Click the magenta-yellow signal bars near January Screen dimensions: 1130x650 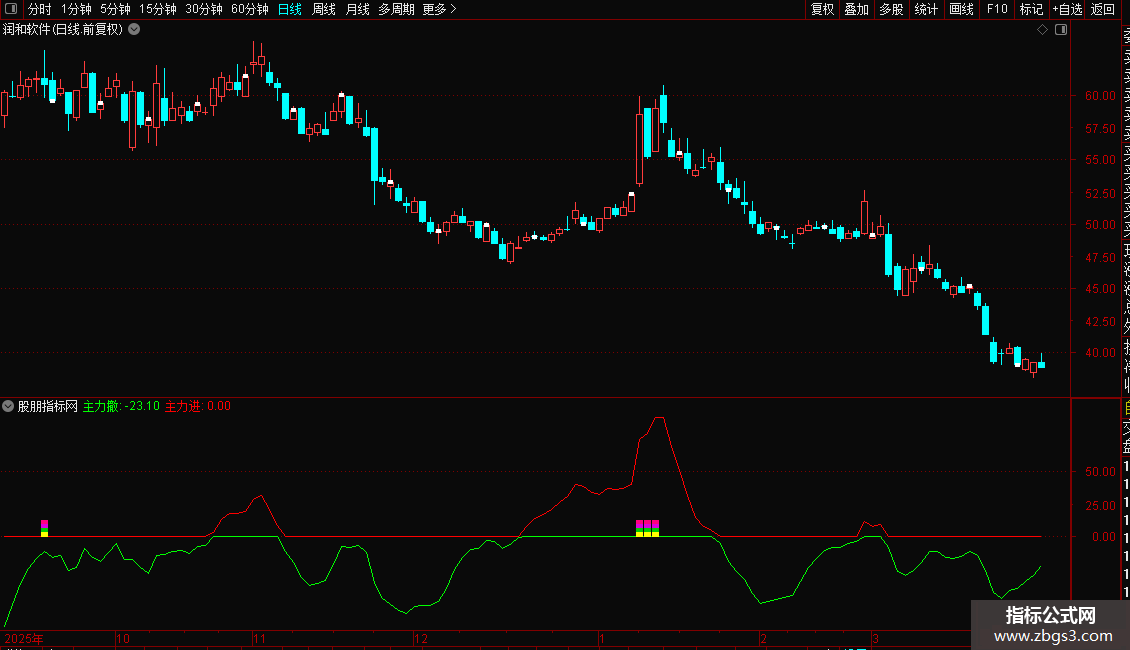(647, 528)
